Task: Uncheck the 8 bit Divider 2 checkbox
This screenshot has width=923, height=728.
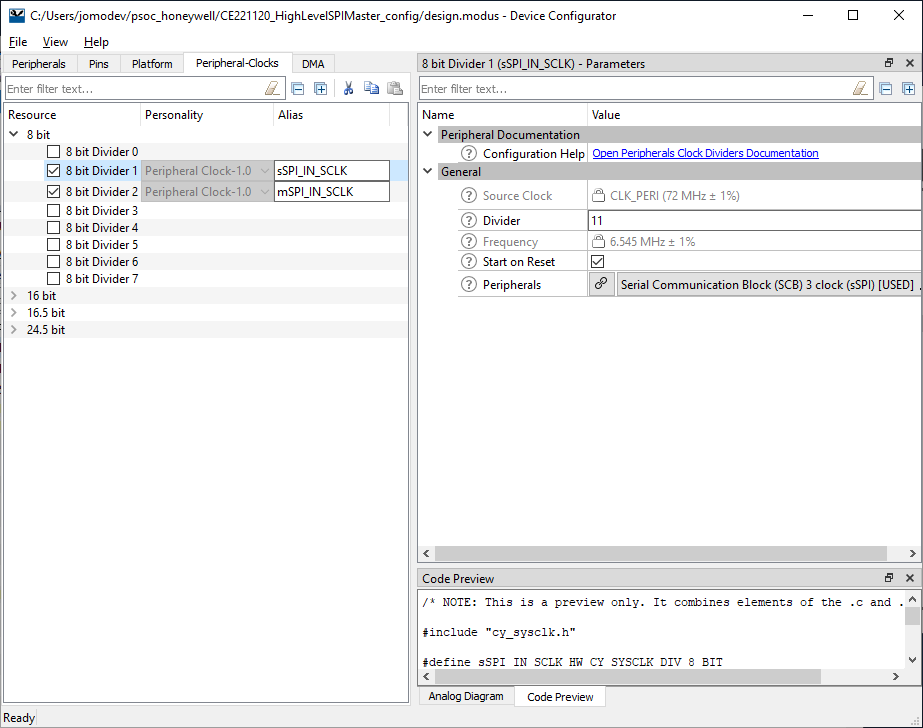Action: (x=53, y=191)
